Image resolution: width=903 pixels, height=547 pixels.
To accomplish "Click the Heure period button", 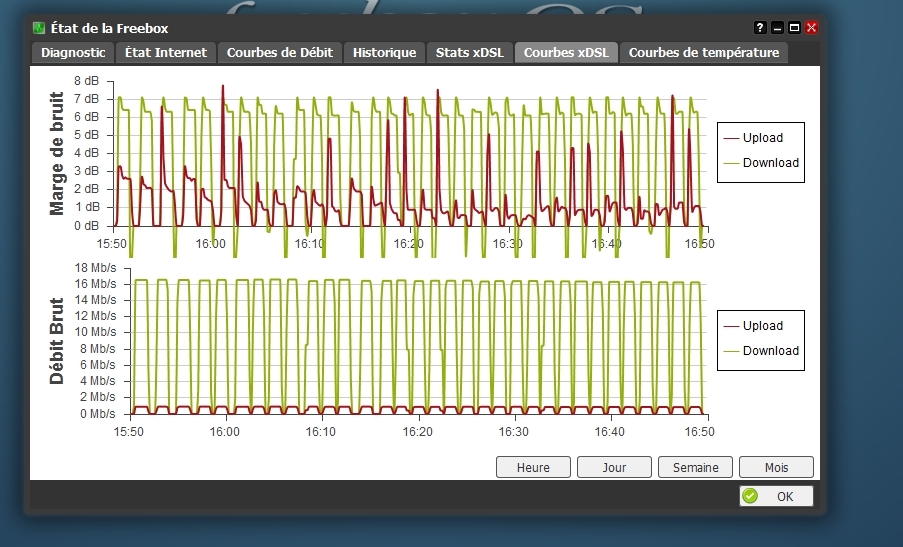I will click(533, 468).
